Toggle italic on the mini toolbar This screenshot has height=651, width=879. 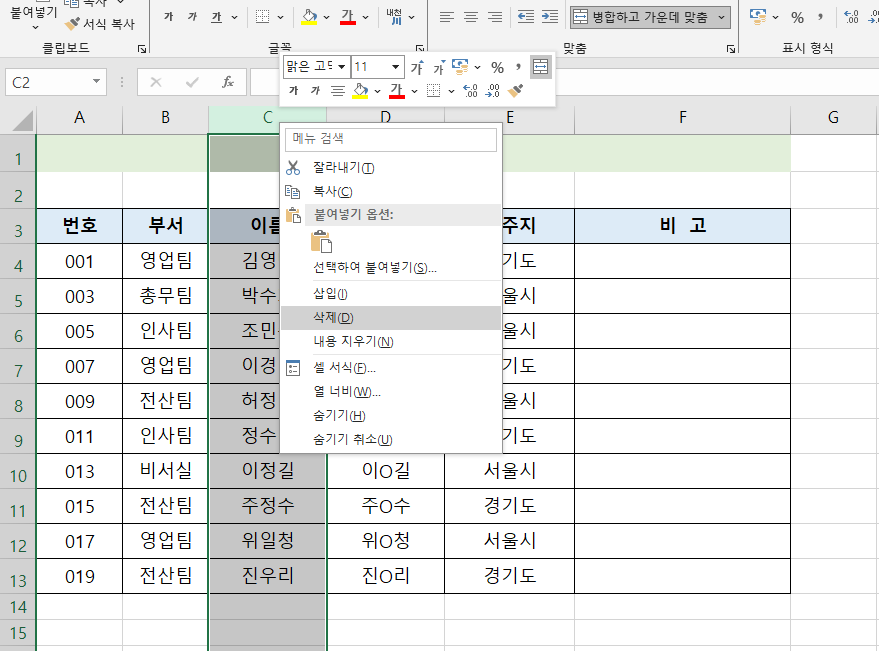316,91
